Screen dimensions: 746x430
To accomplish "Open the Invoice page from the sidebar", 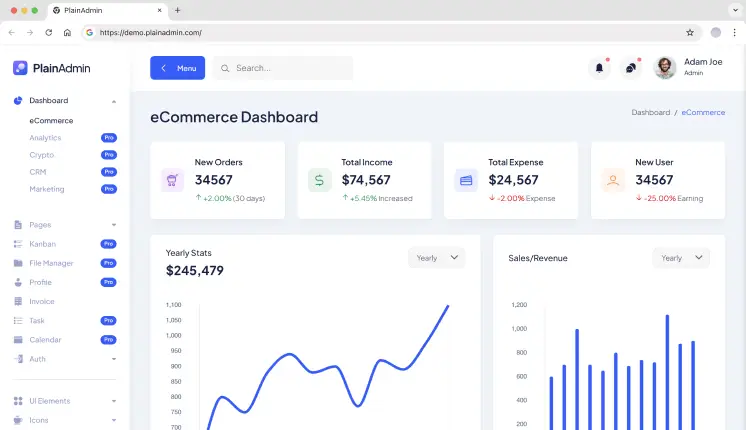I will click(42, 302).
